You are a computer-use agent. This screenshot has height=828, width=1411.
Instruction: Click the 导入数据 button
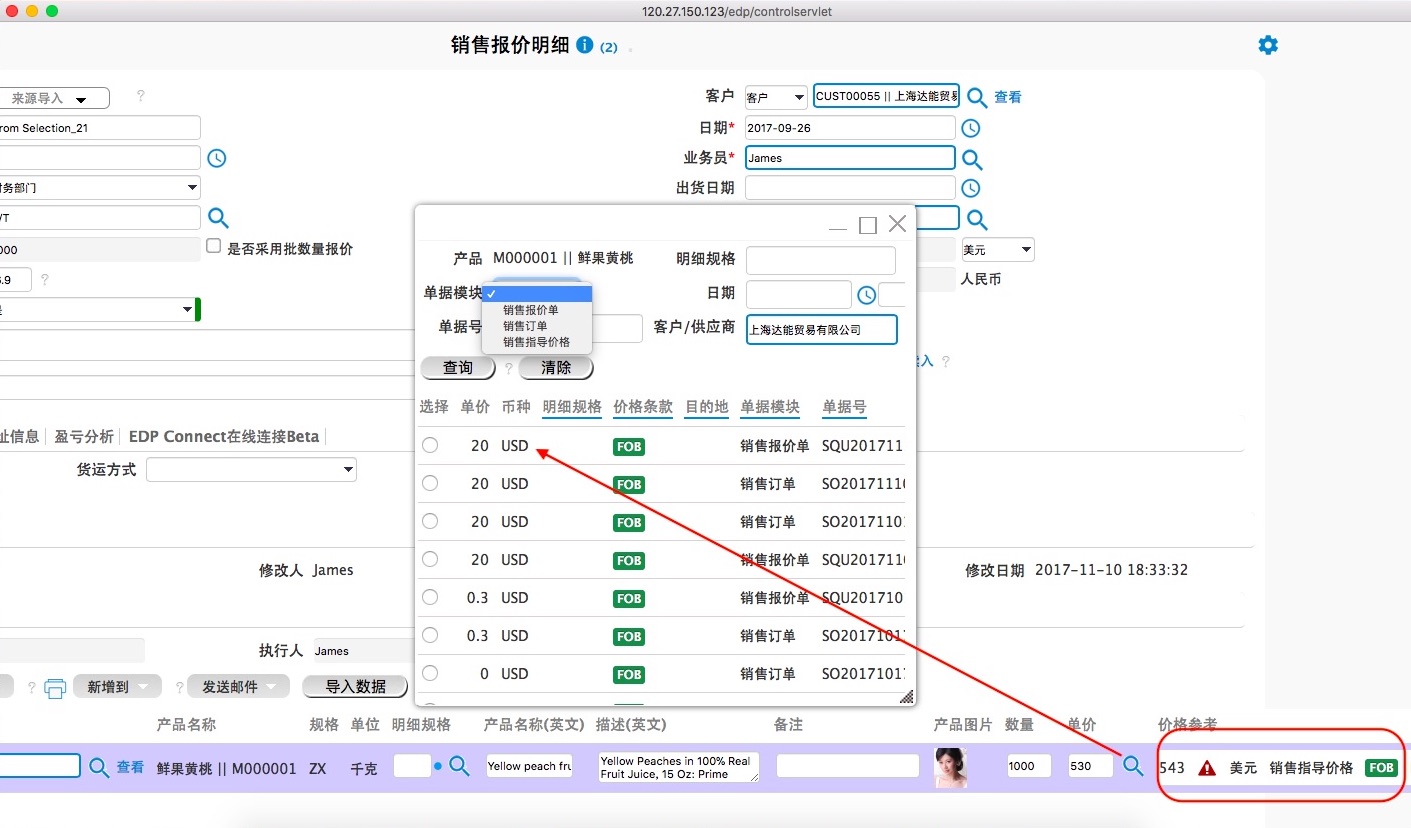click(x=355, y=687)
